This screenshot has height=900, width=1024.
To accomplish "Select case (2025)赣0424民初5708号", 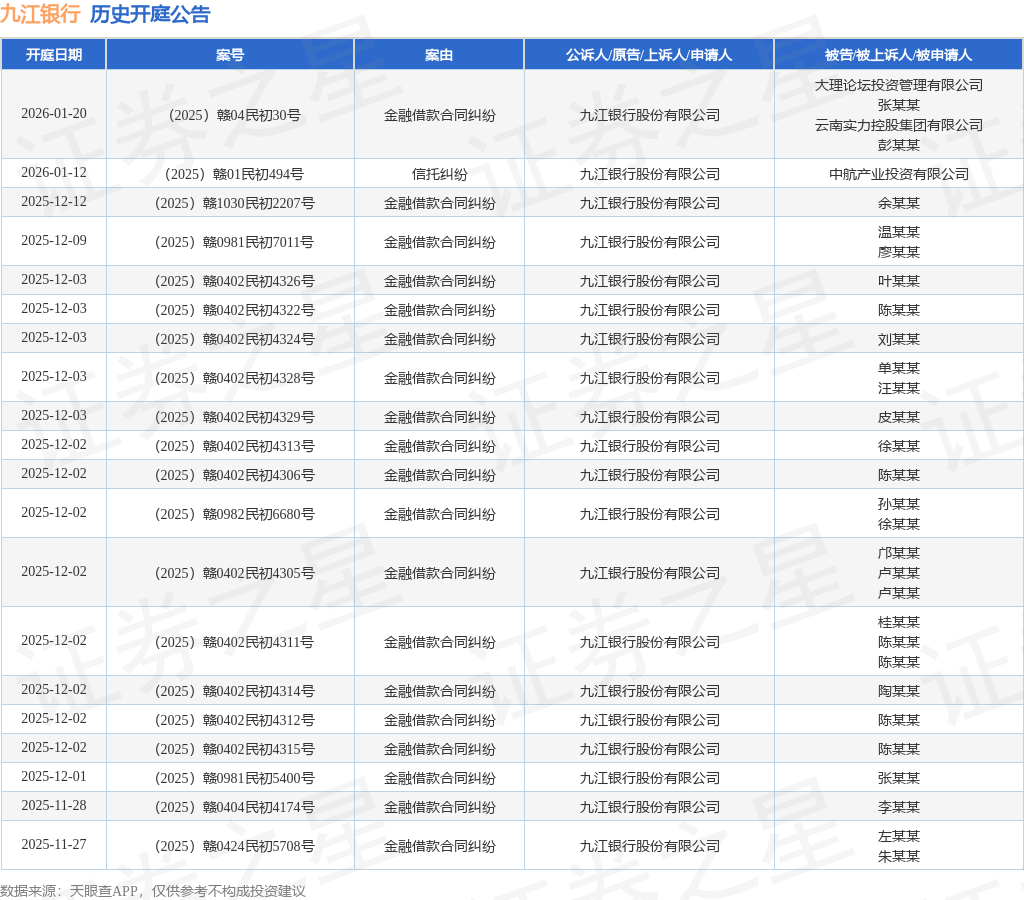I will tap(234, 846).
